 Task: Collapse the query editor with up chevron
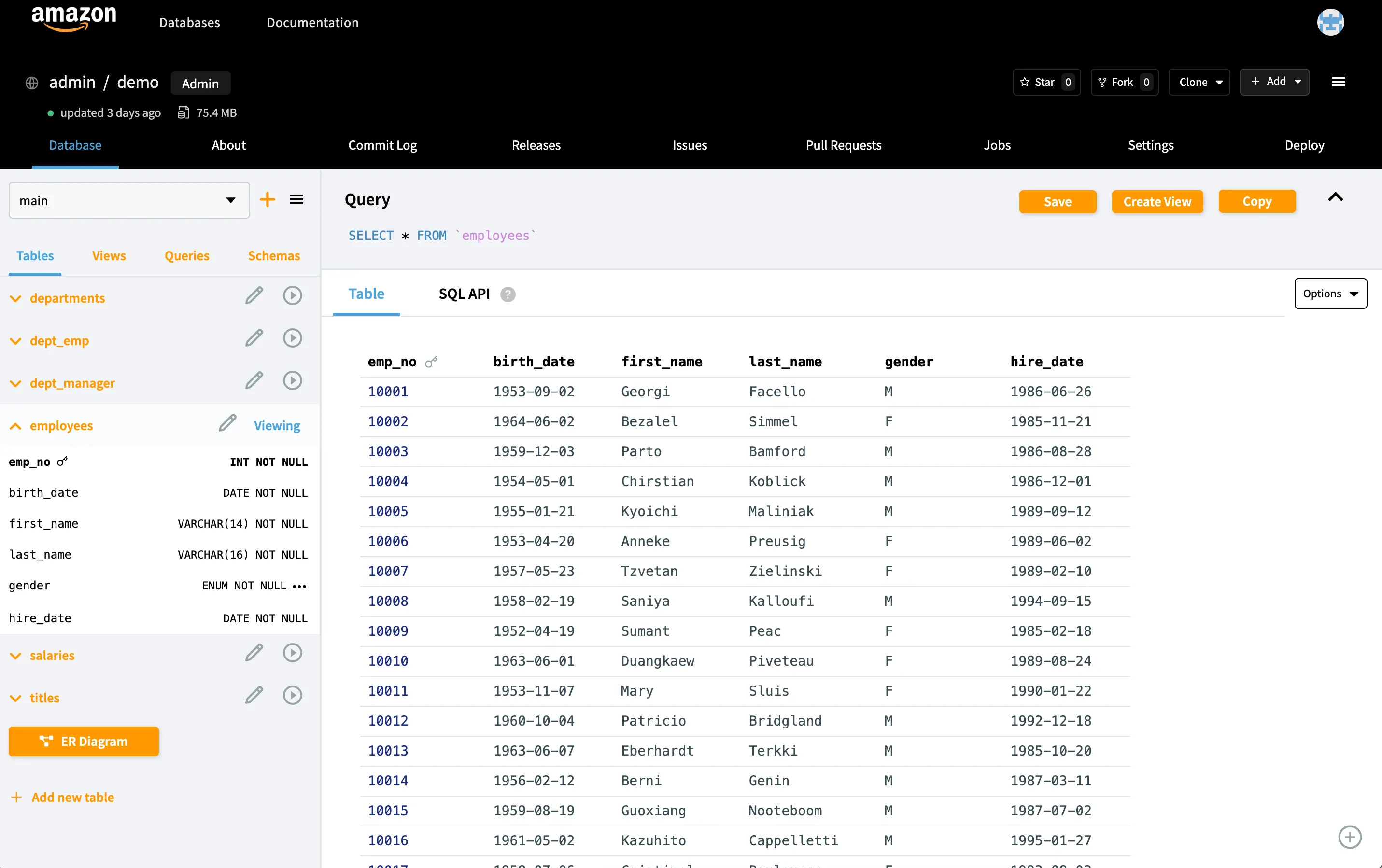tap(1335, 198)
